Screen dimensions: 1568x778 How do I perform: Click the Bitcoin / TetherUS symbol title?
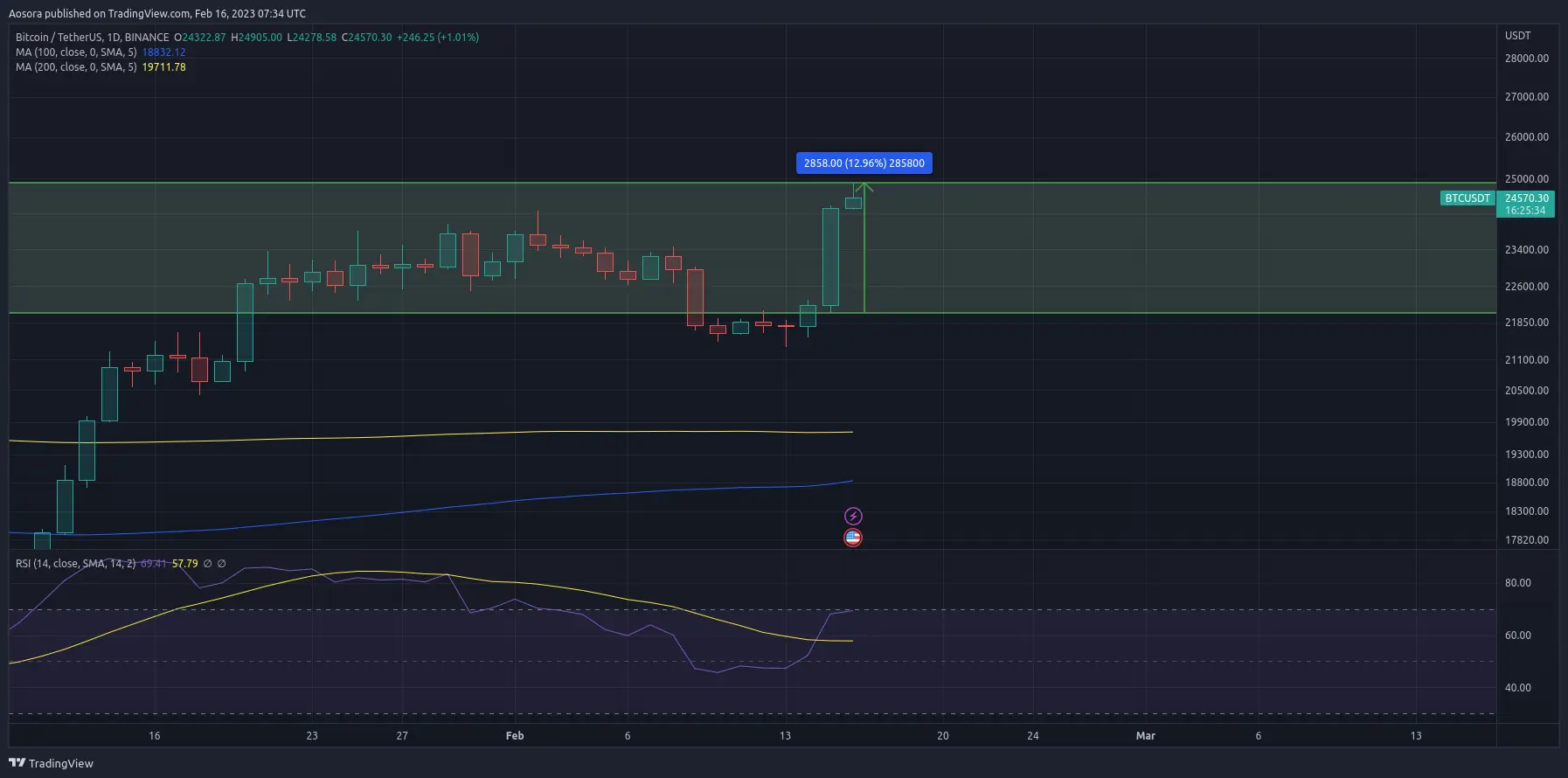pyautogui.click(x=93, y=38)
